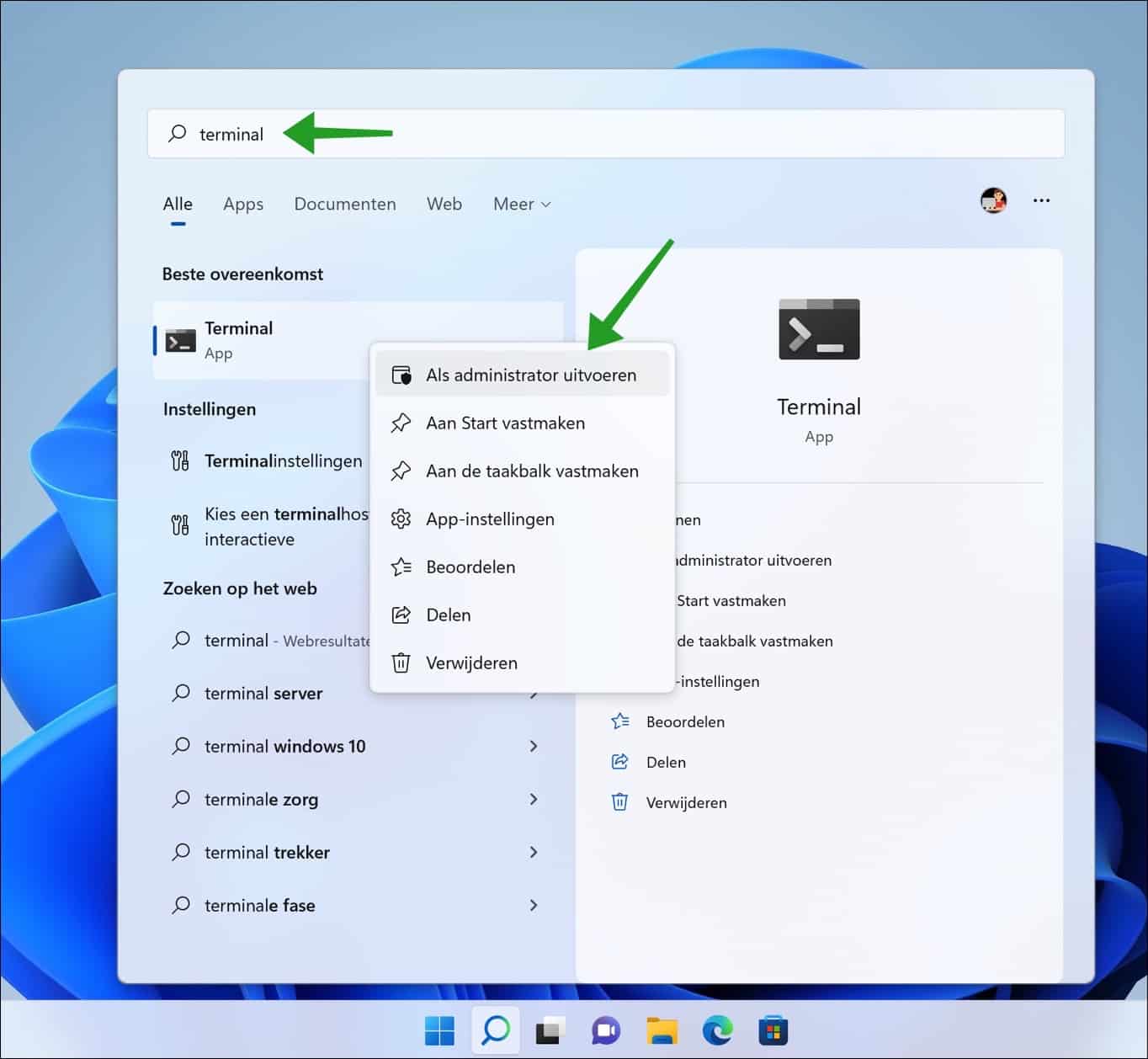The height and width of the screenshot is (1059, 1148).
Task: Click the magnifier icon in the search box
Action: [x=178, y=133]
